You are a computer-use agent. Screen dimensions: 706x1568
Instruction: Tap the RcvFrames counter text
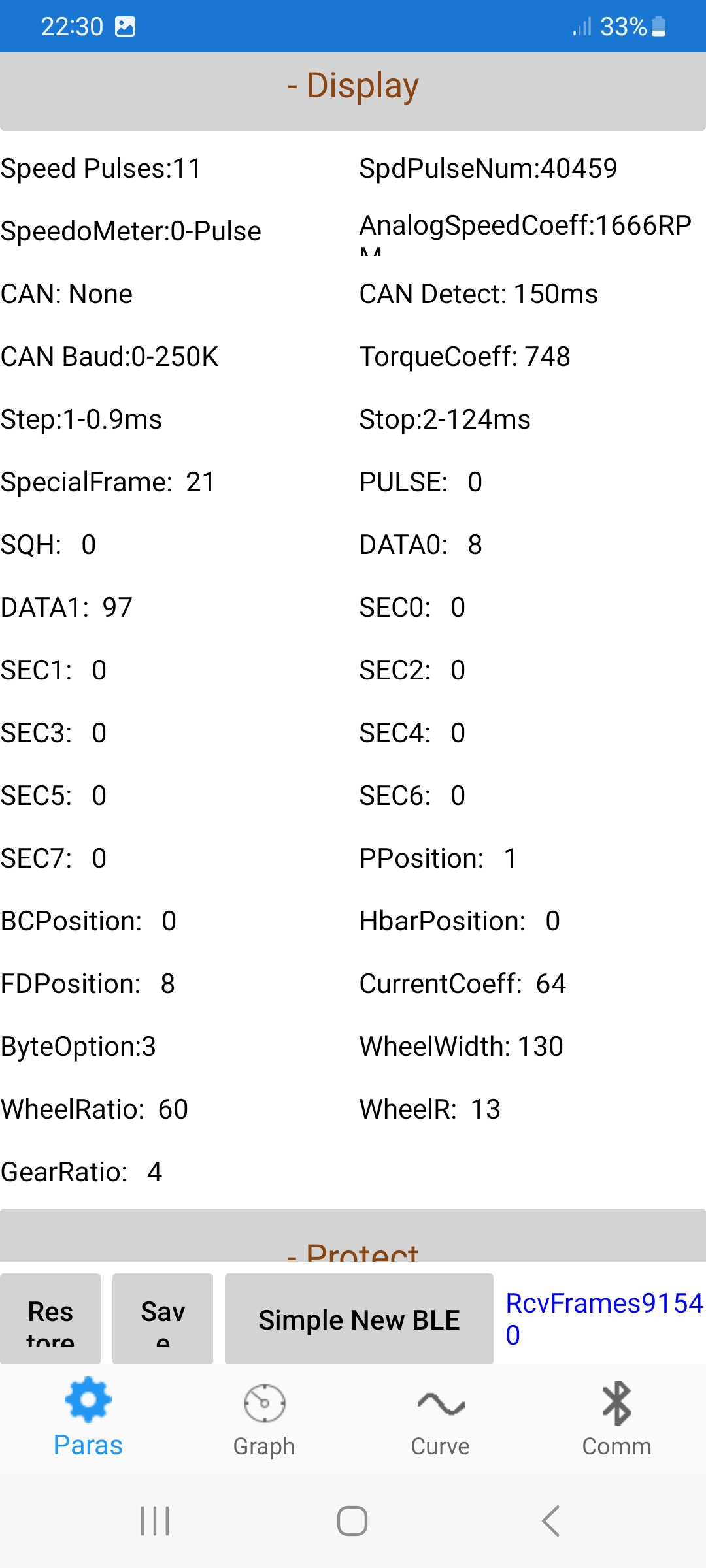(603, 1318)
